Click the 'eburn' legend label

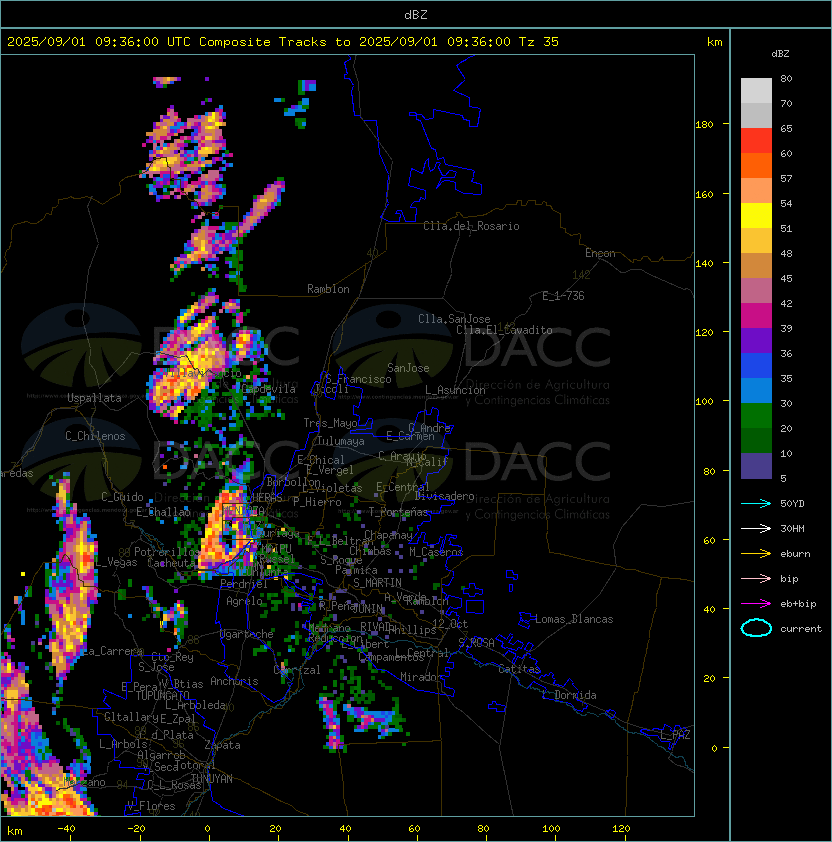pyautogui.click(x=795, y=554)
